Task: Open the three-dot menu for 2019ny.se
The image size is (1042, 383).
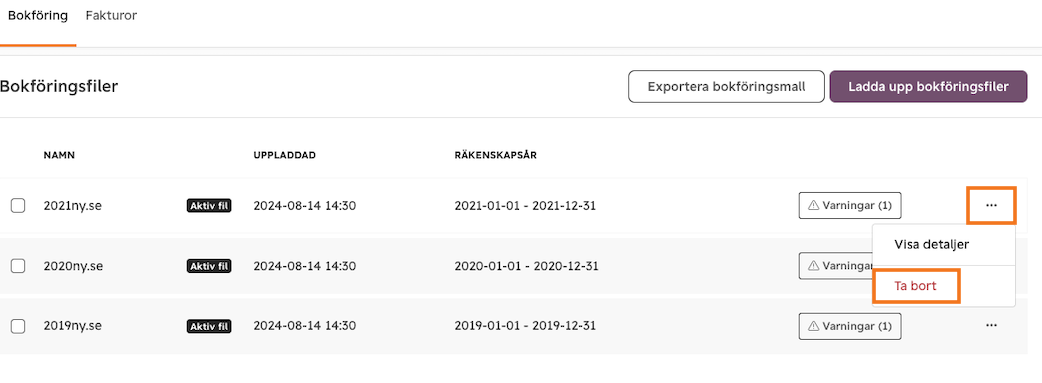Action: click(991, 326)
